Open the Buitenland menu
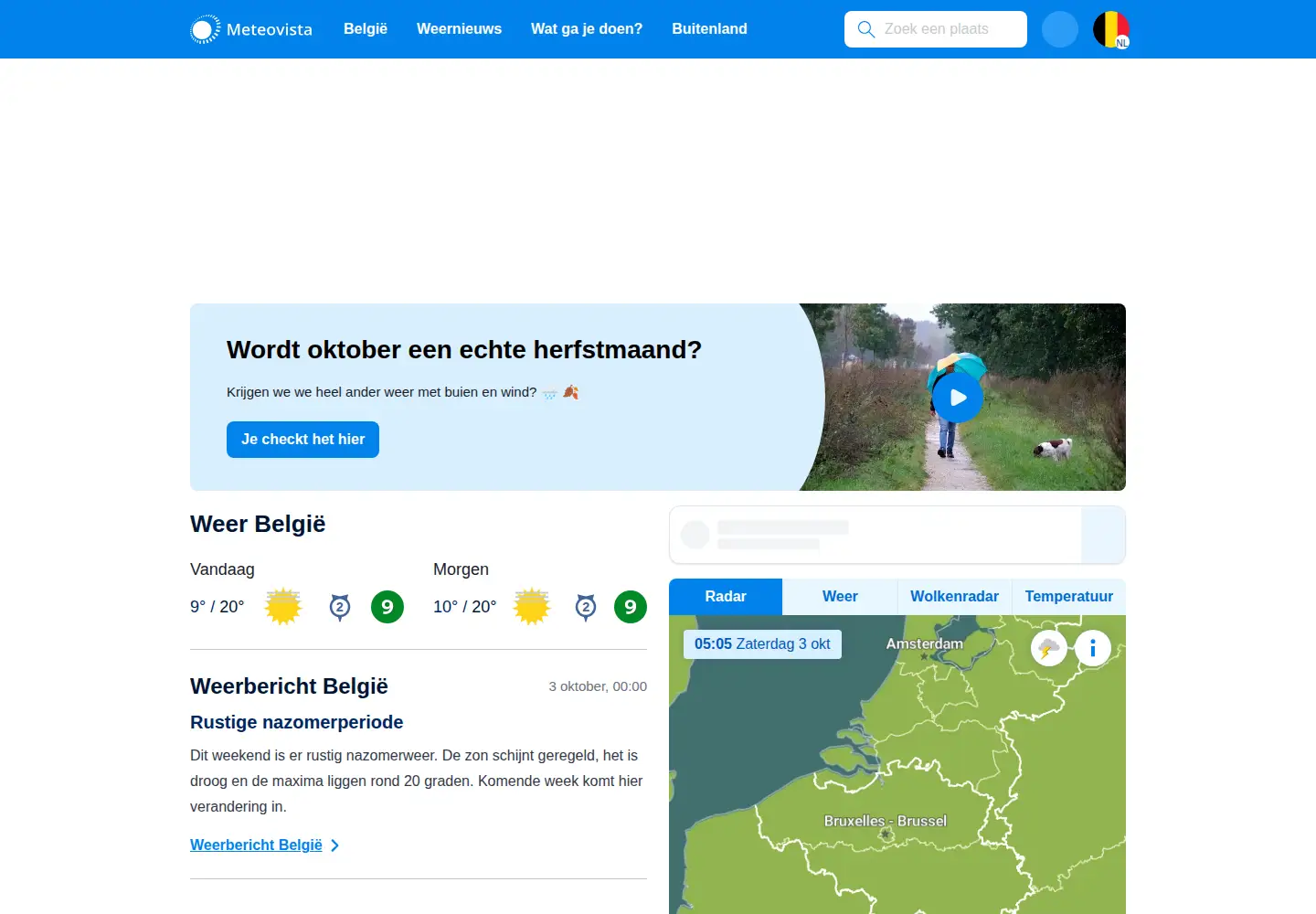Viewport: 1316px width, 914px height. click(709, 29)
